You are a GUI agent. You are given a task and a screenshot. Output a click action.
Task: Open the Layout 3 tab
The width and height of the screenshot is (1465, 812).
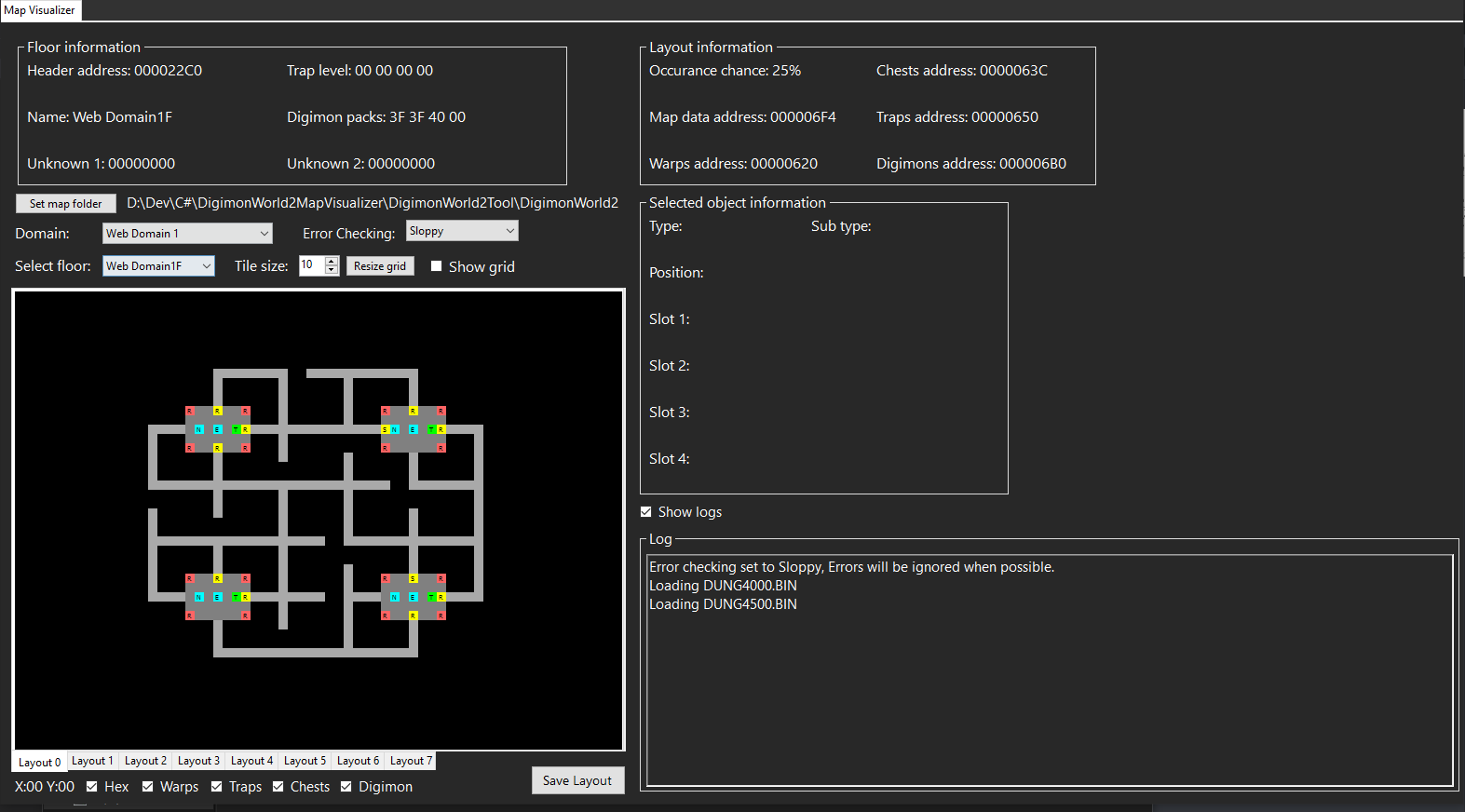(x=198, y=761)
